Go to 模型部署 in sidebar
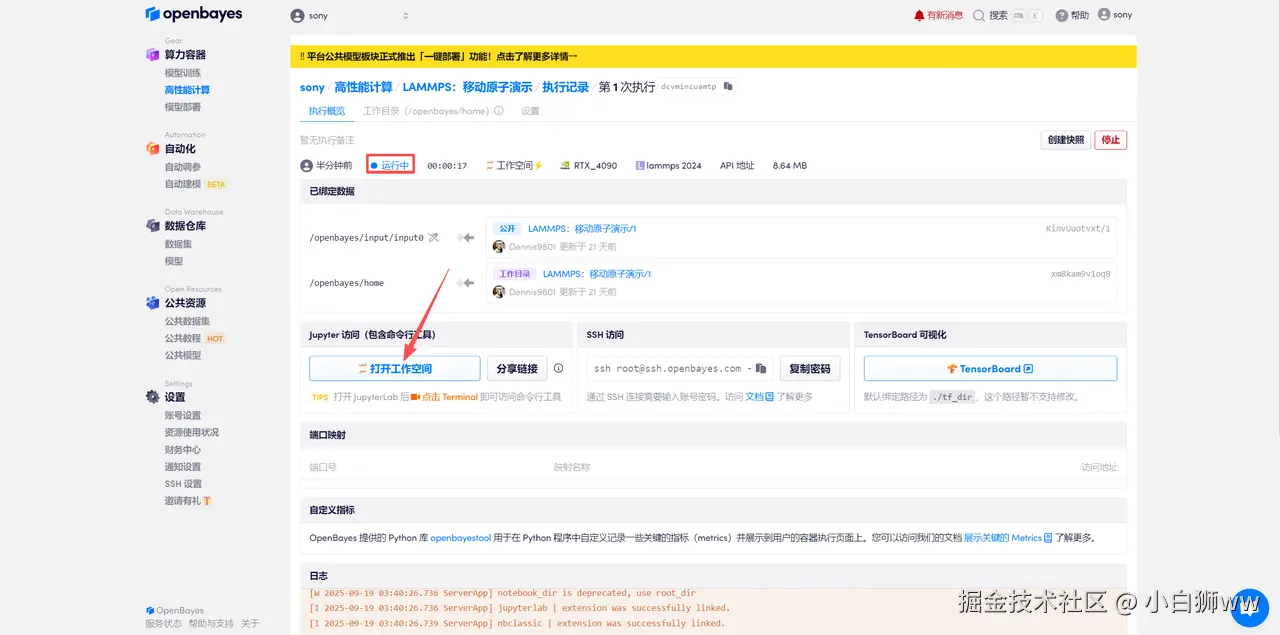The image size is (1280, 635). click(183, 107)
